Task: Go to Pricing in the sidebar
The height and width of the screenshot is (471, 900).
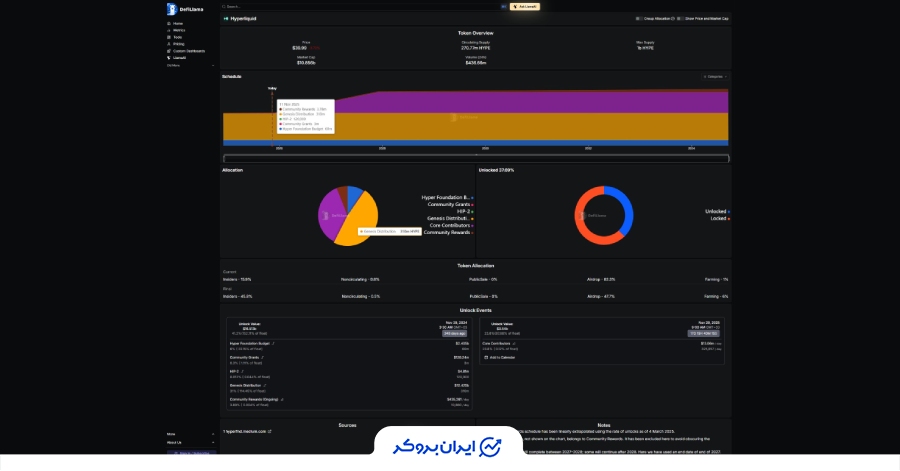Action: [x=178, y=44]
